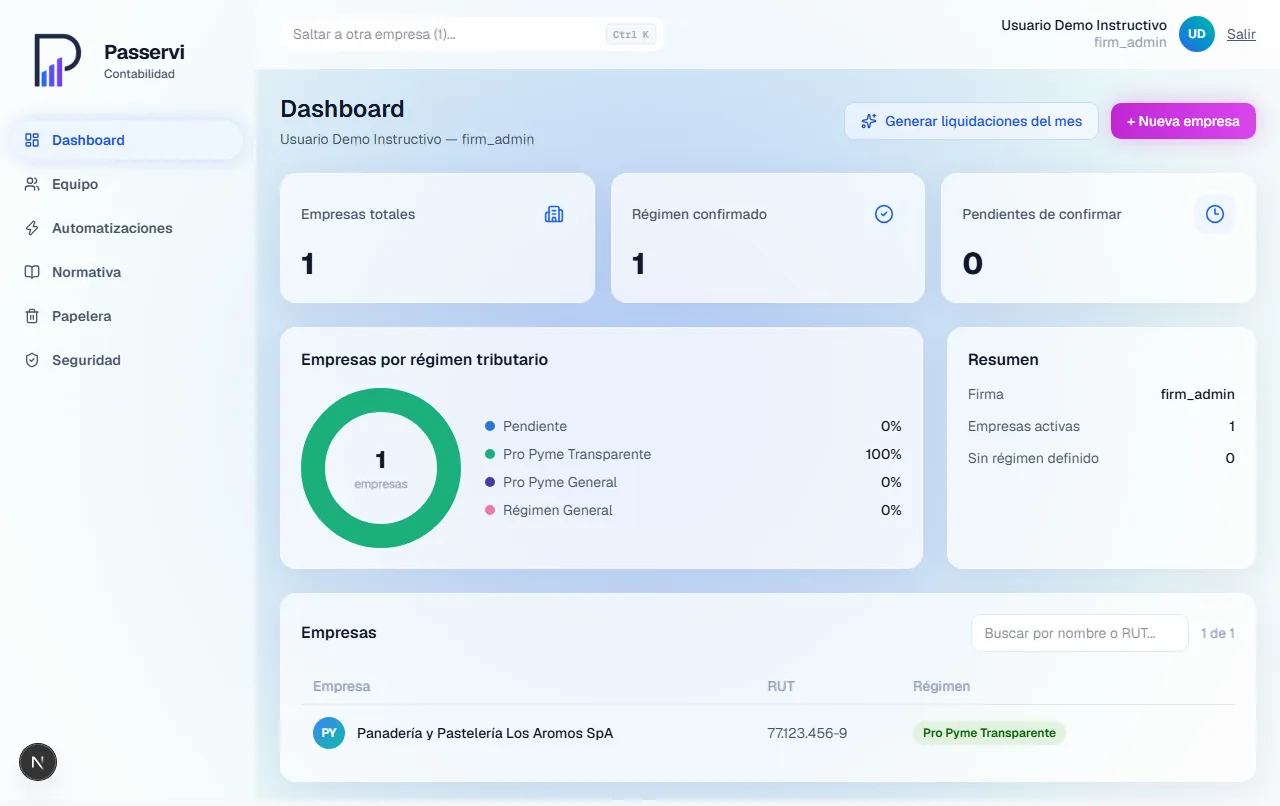Open the Dashboard menu item

point(127,140)
